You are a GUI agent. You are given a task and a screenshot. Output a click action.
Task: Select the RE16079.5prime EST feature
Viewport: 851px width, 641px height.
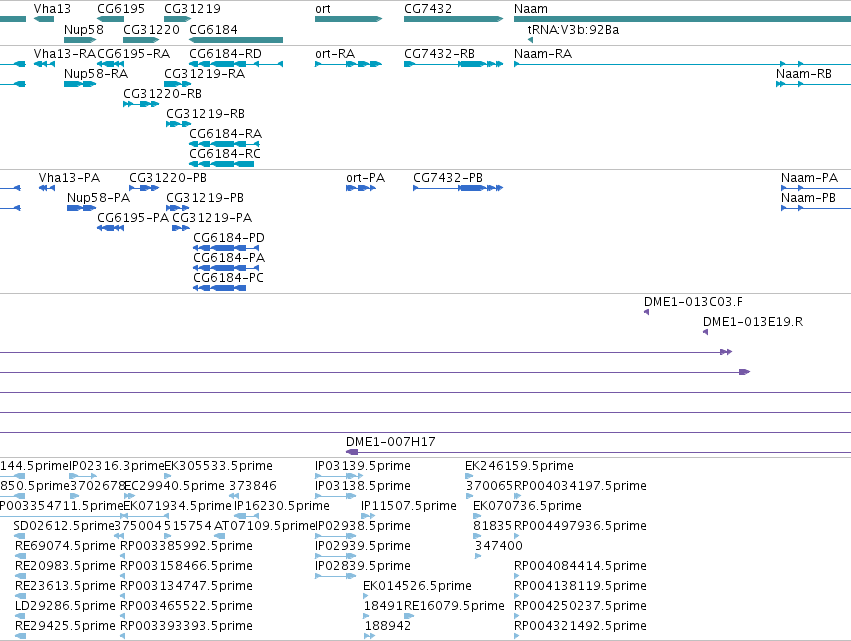click(x=409, y=616)
